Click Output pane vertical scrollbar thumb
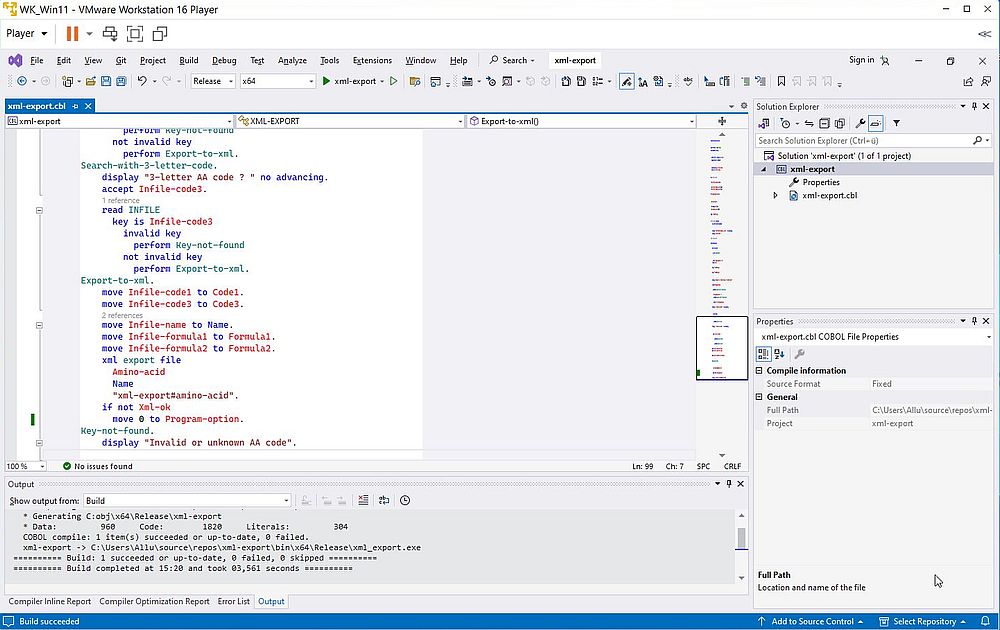 [x=741, y=538]
